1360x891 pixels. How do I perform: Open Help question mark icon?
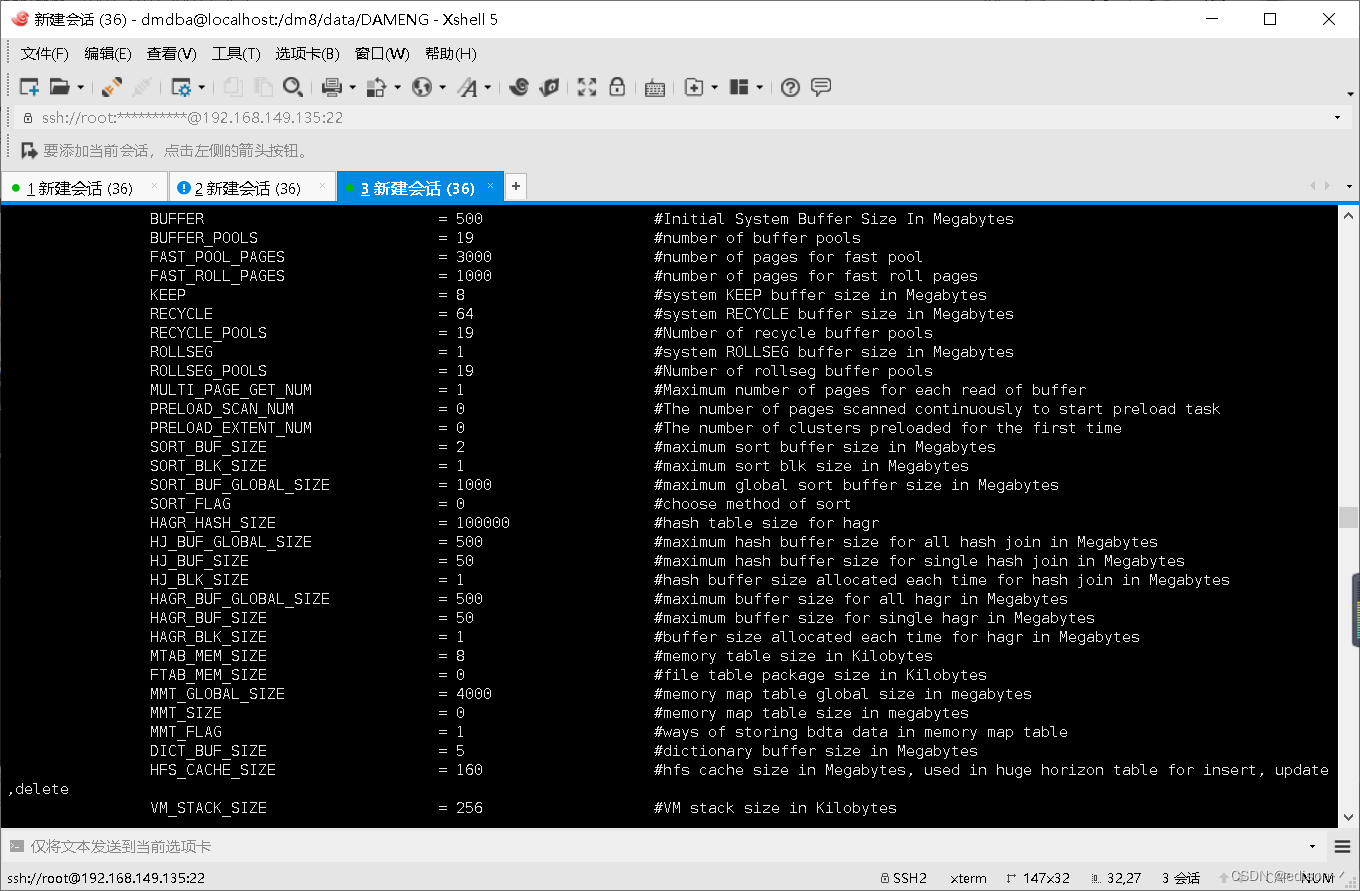(790, 88)
